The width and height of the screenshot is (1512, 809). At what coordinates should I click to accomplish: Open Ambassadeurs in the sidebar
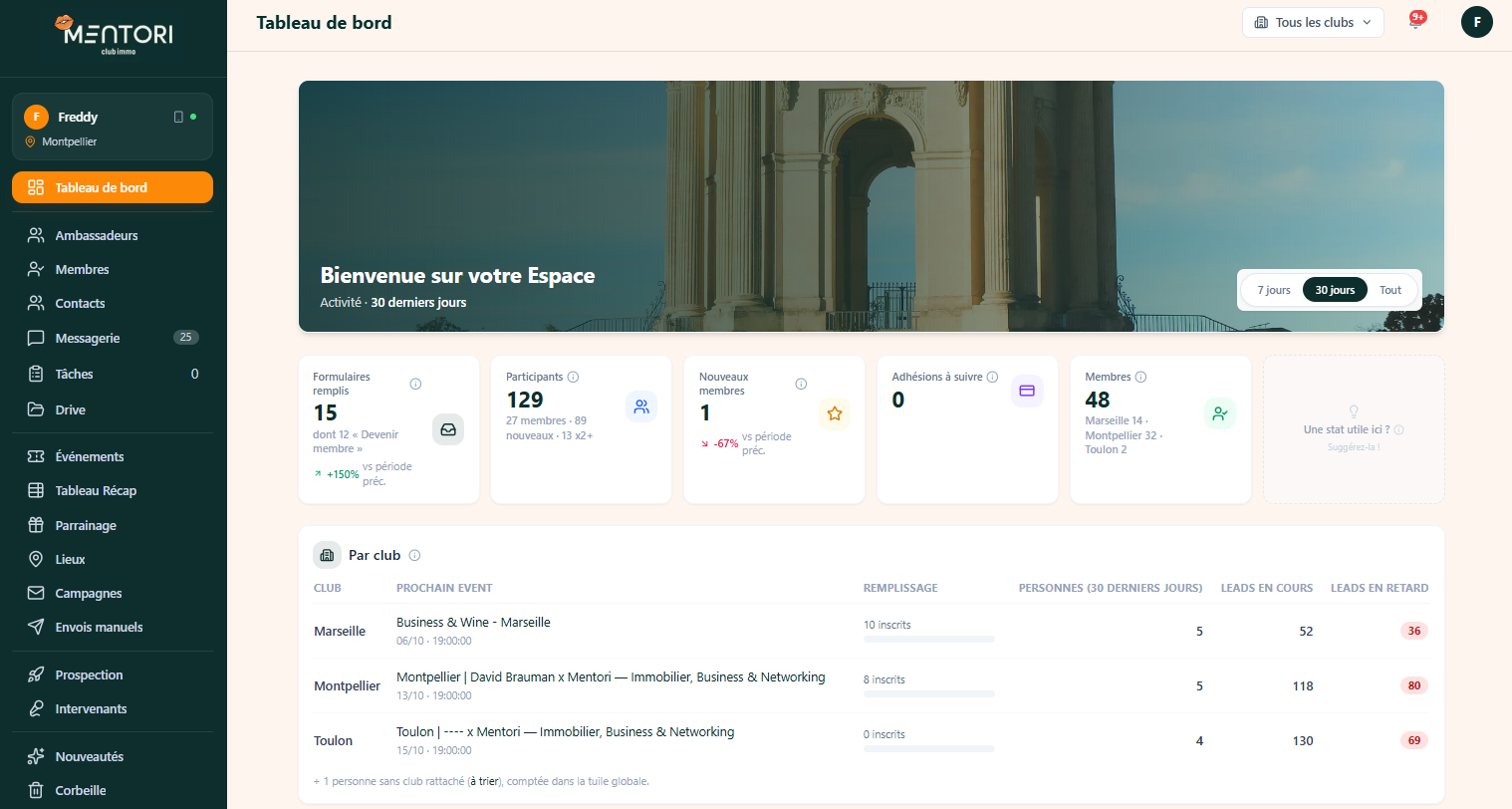click(x=113, y=235)
